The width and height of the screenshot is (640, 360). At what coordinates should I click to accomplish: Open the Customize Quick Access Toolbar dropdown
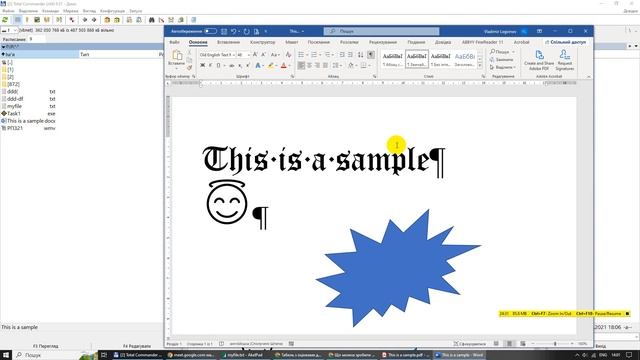coord(266,31)
